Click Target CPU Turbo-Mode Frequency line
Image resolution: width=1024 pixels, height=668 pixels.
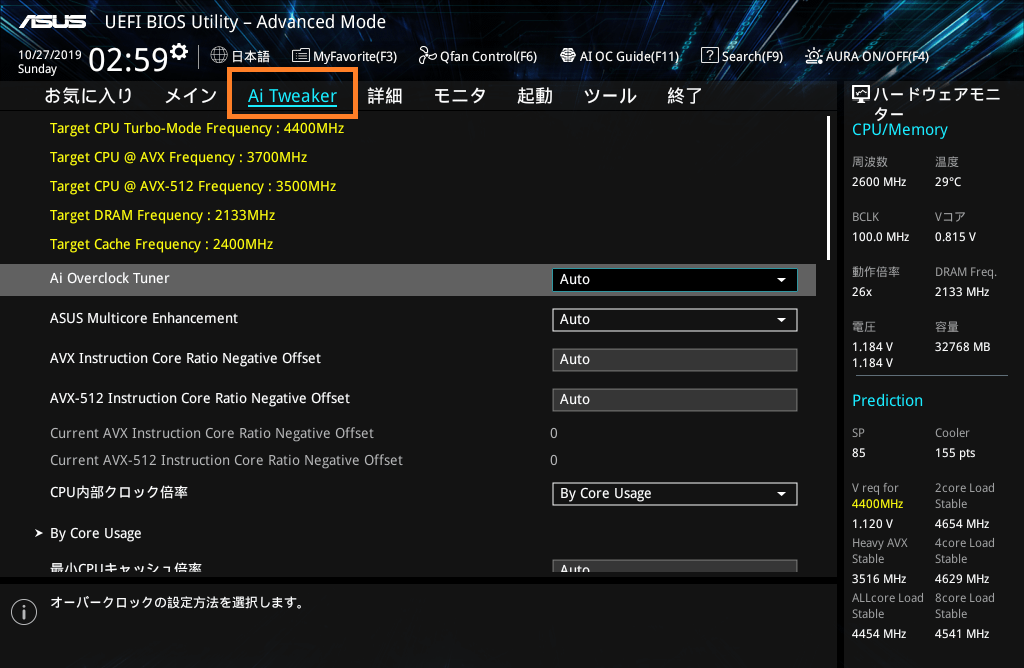pyautogui.click(x=197, y=129)
